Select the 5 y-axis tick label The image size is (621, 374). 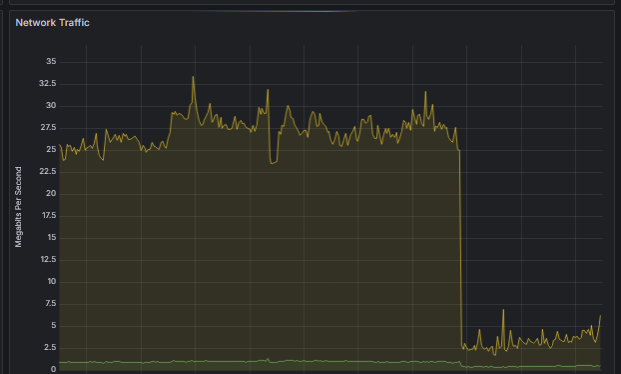53,325
